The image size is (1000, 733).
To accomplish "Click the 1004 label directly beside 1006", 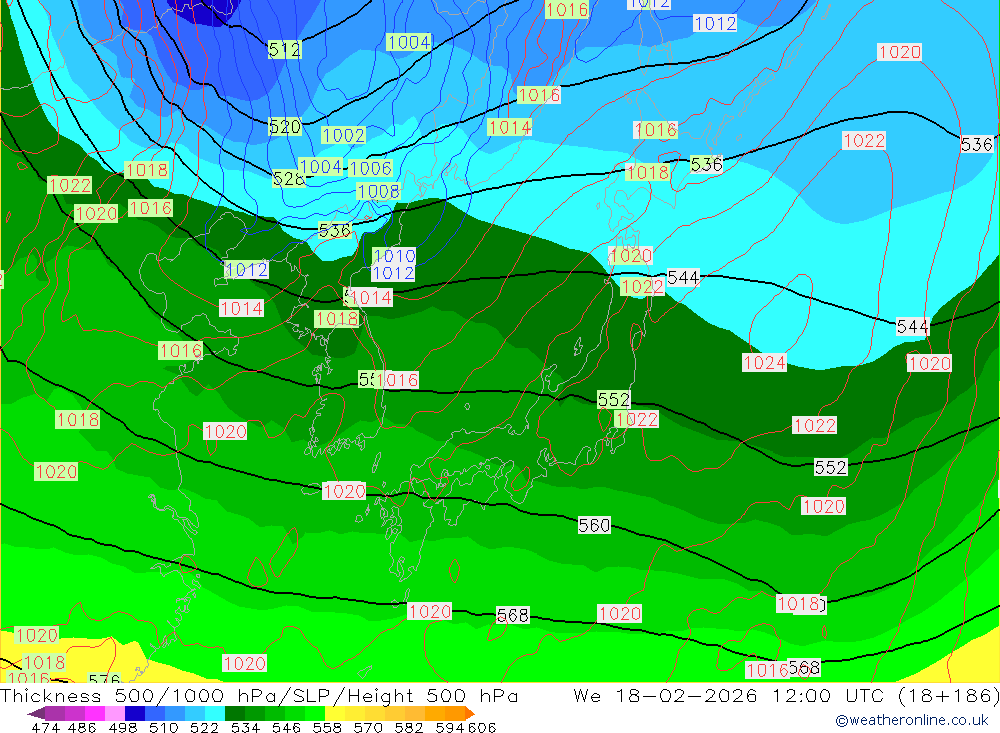I will (321, 167).
